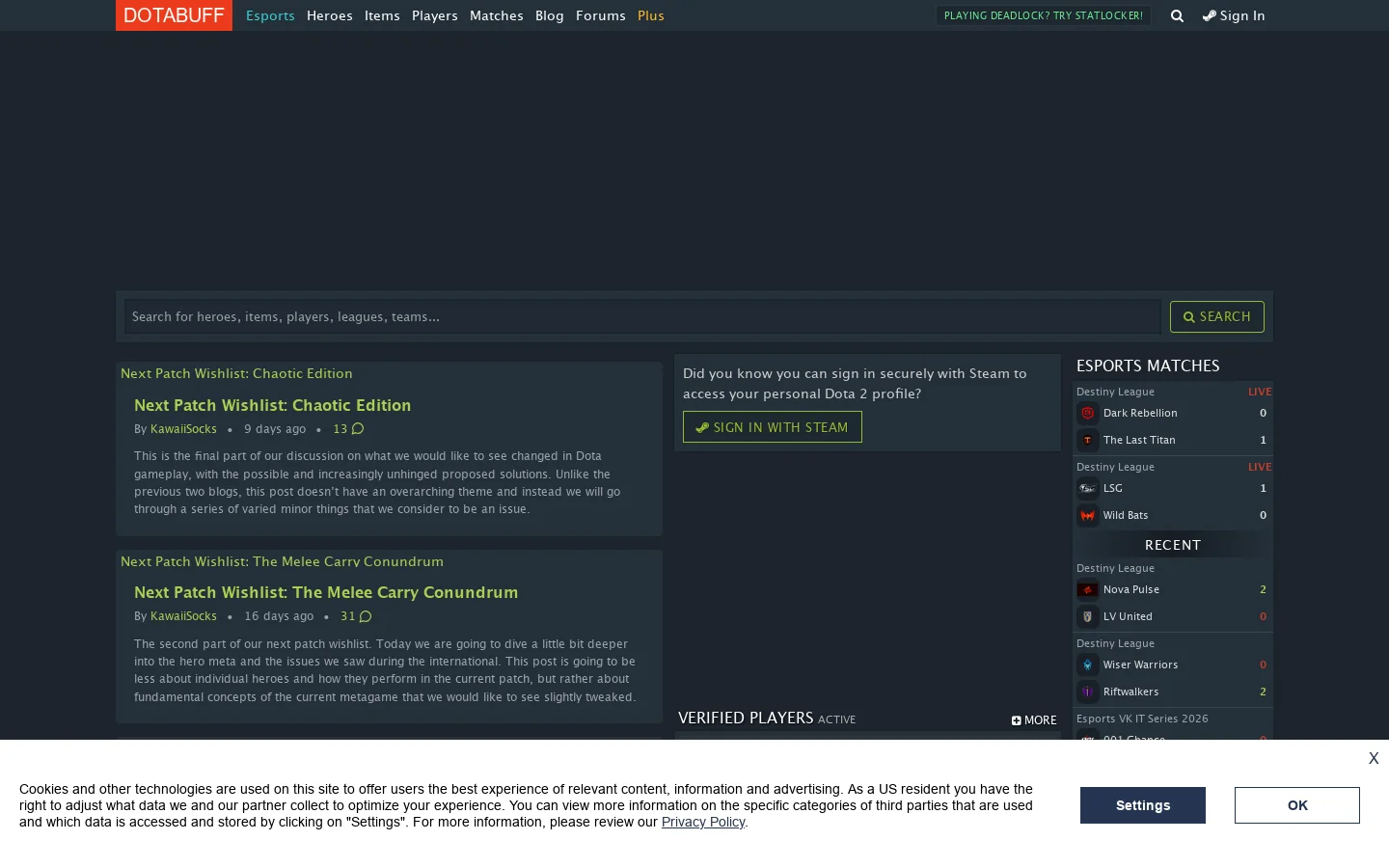
Task: Expand MORE verified players
Action: coord(1034,720)
